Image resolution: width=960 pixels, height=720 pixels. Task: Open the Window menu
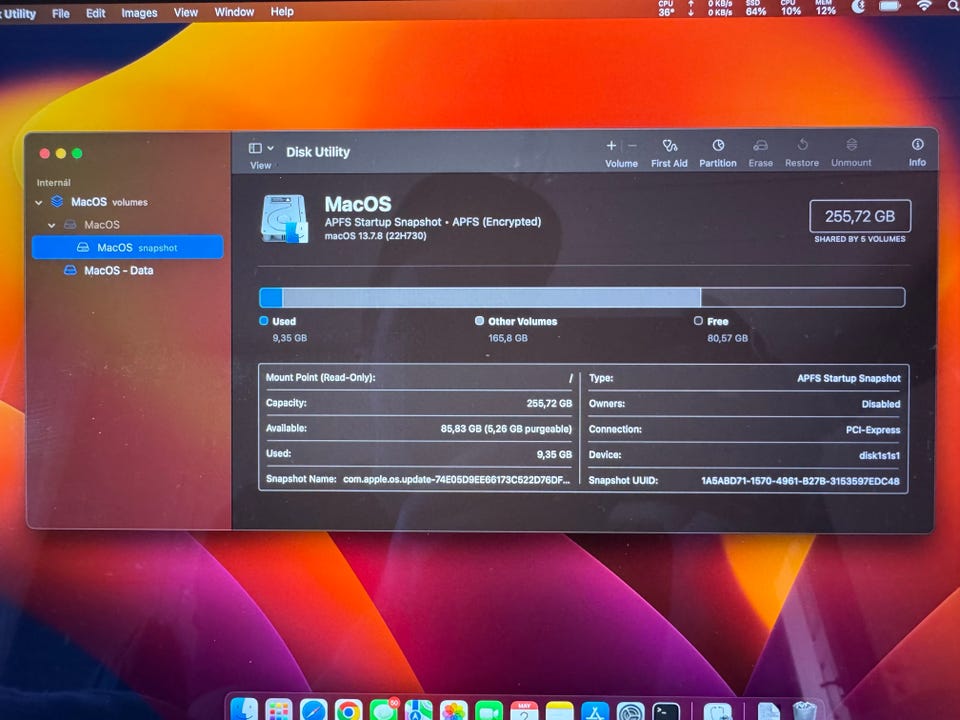tap(234, 12)
